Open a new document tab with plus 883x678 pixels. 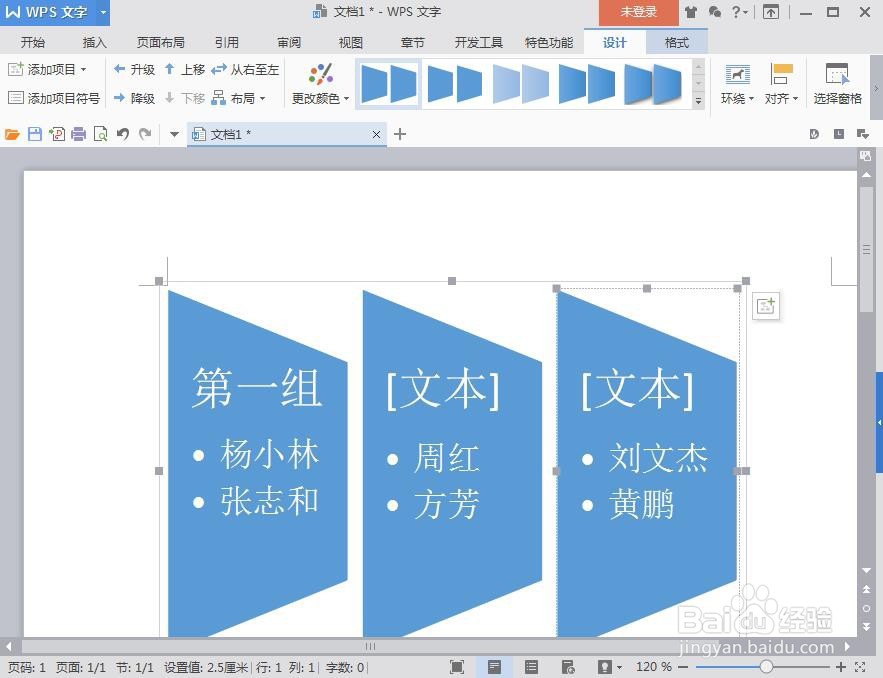[x=400, y=134]
